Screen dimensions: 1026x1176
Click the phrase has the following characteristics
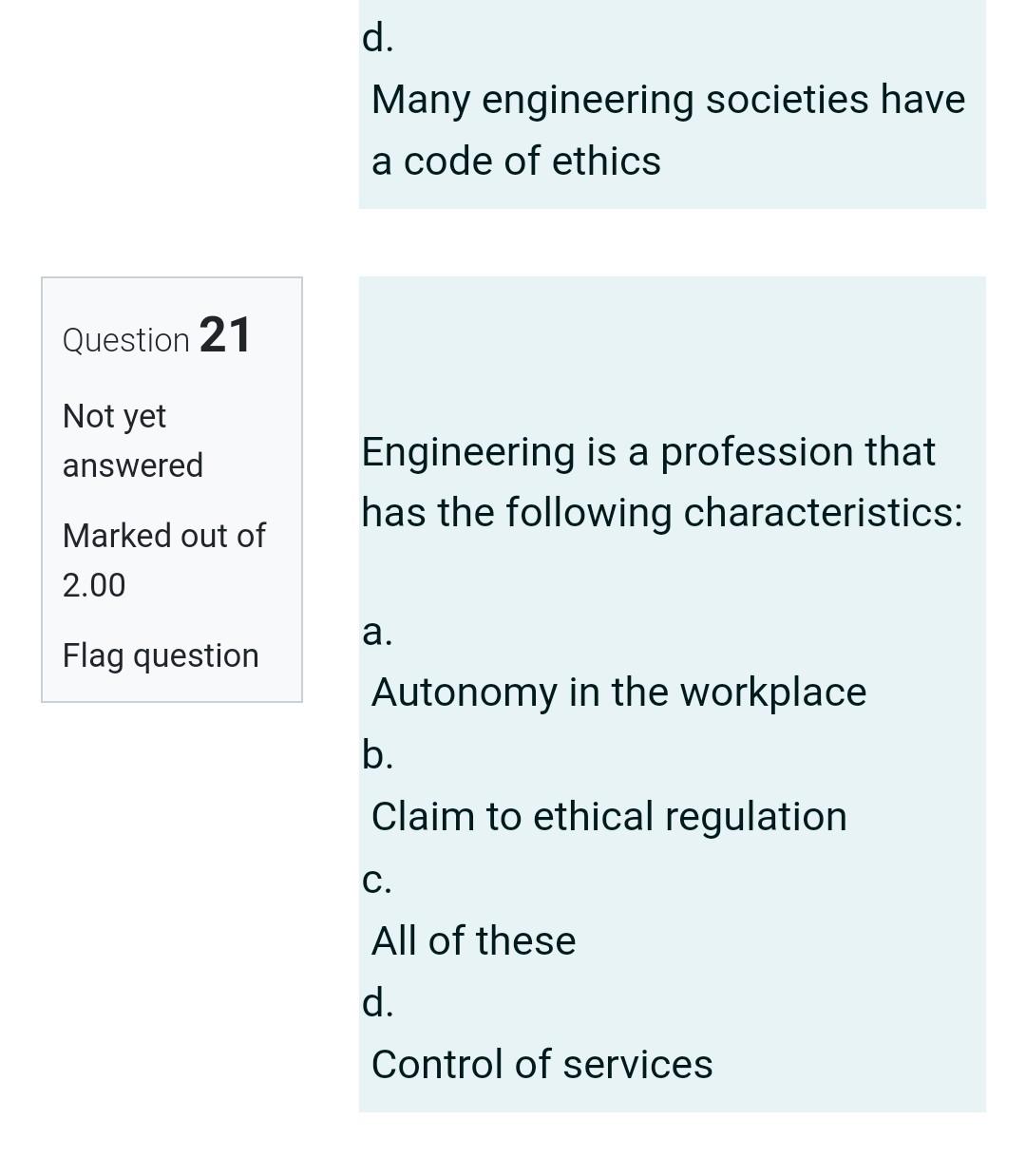[662, 512]
